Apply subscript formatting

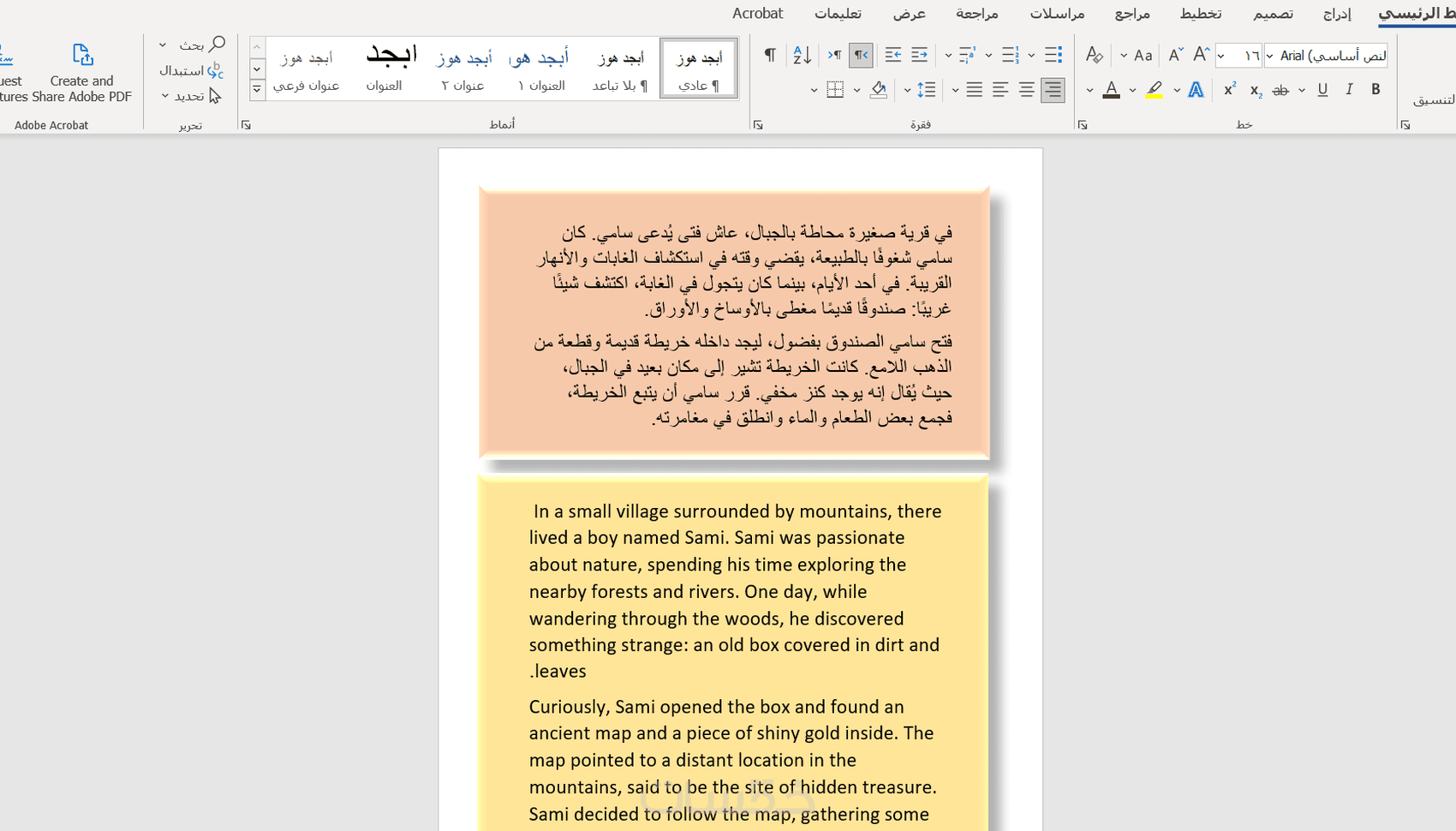1256,90
